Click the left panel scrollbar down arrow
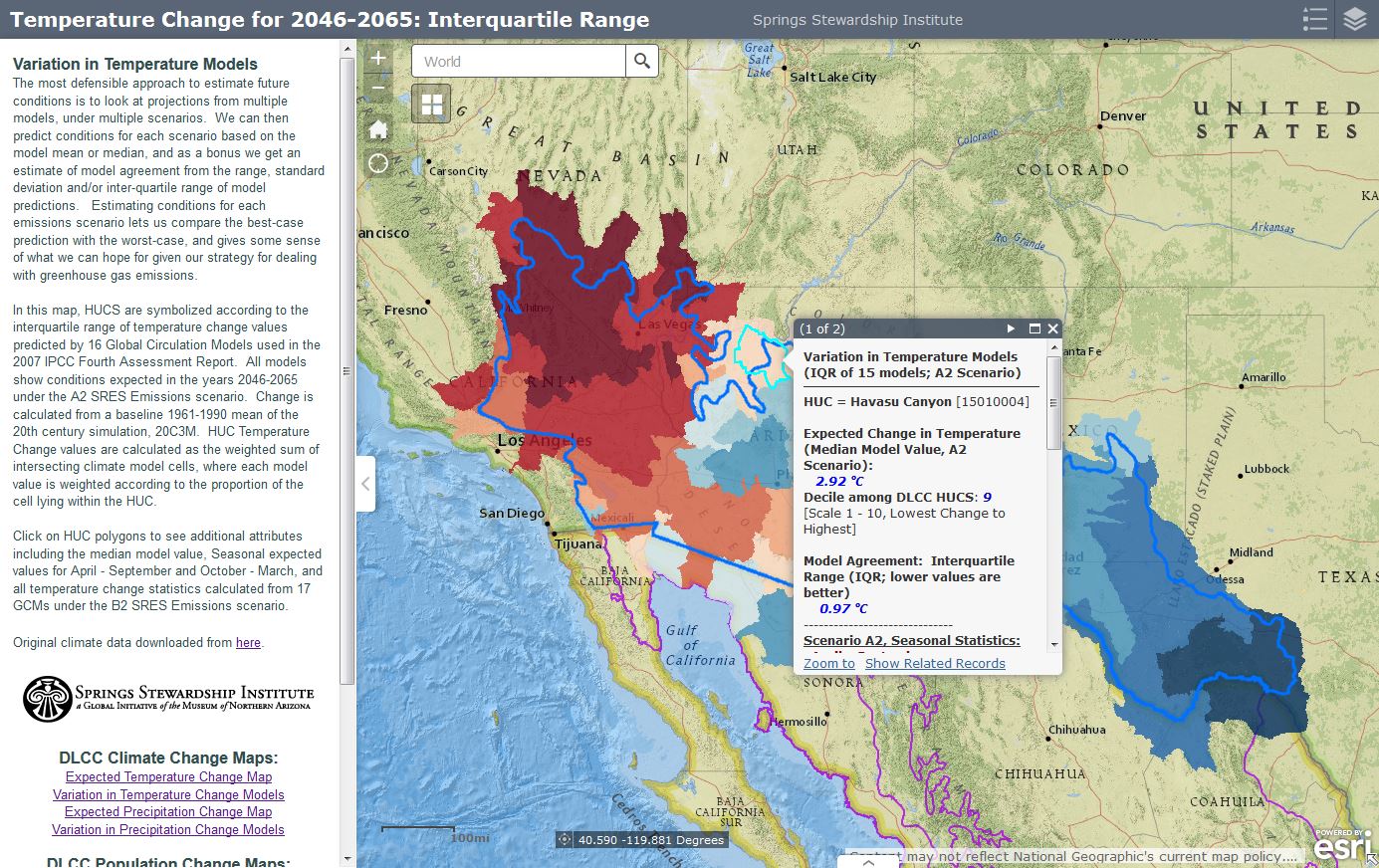 (x=346, y=858)
